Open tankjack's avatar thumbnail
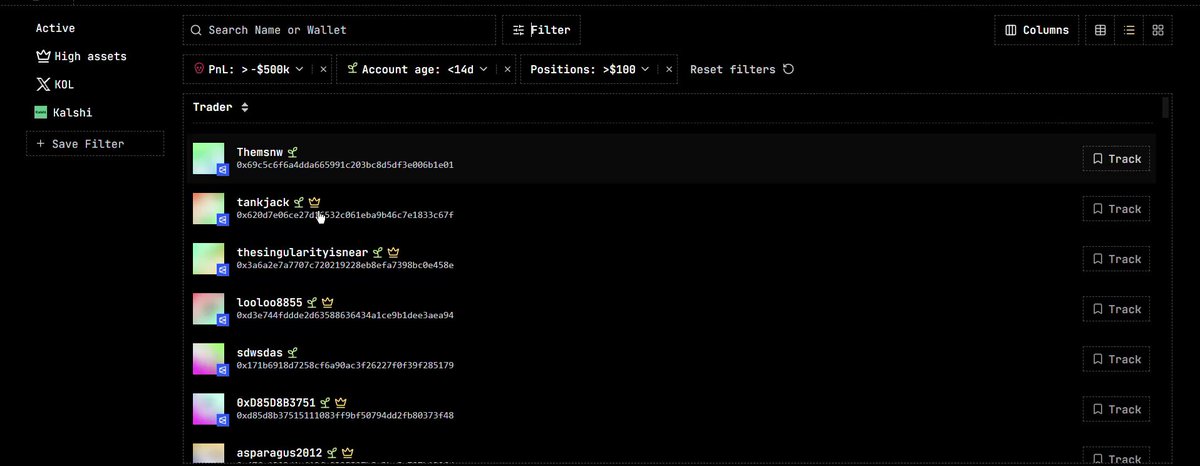 click(x=209, y=209)
